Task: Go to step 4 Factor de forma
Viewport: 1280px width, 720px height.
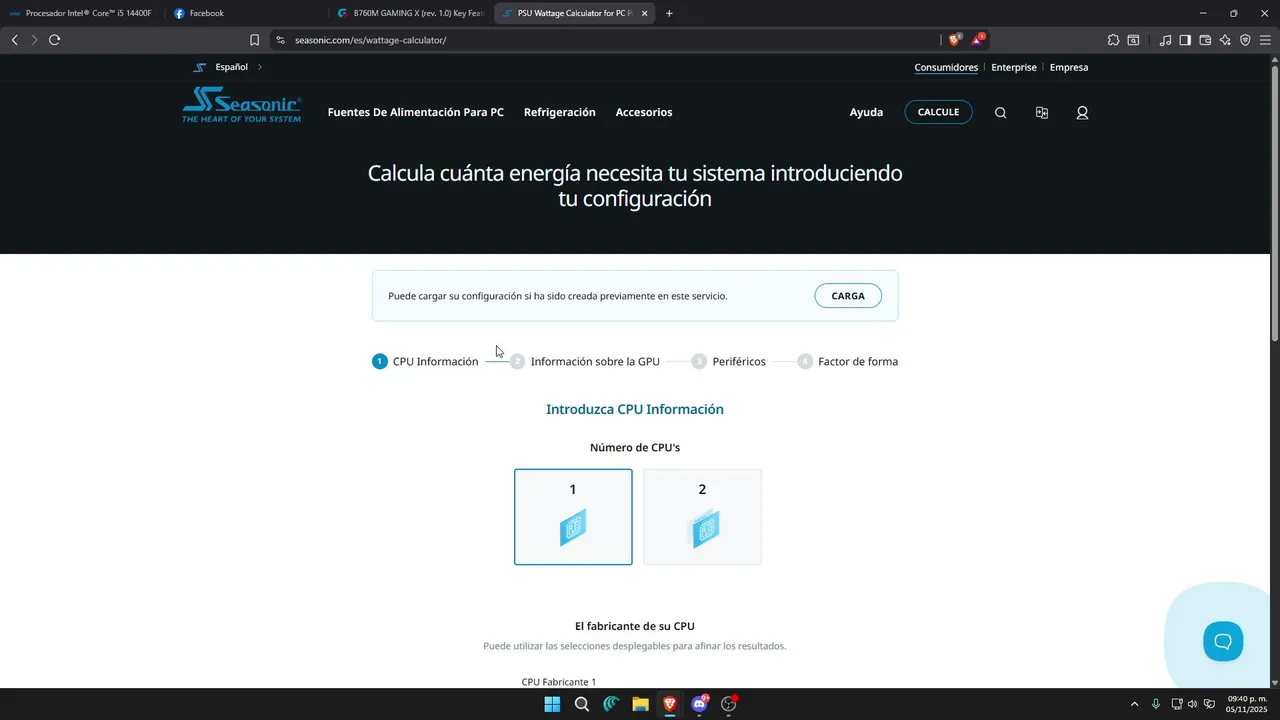Action: point(848,361)
